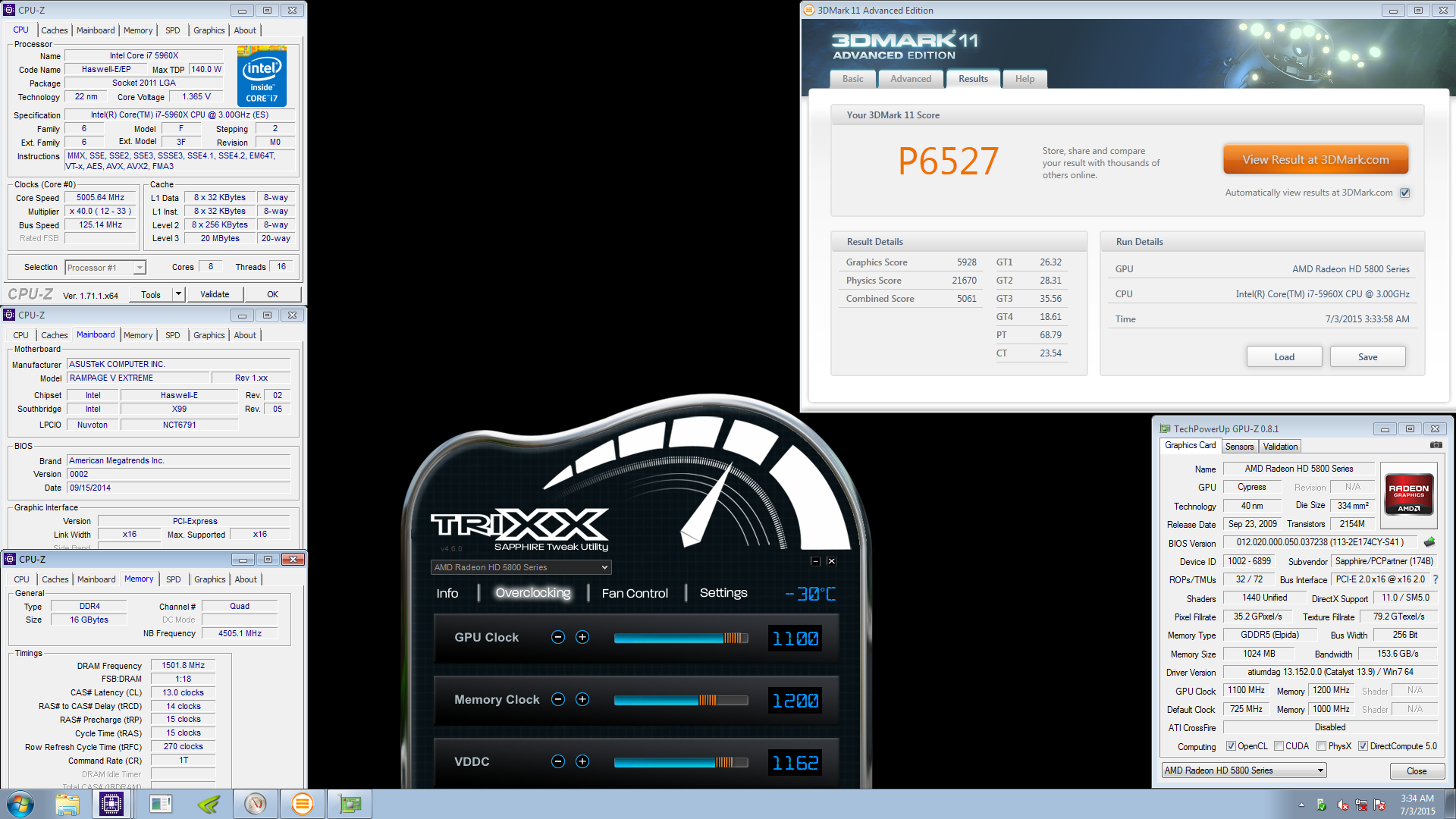Click the About tab in top CPU-Z window
Image resolution: width=1456 pixels, height=819 pixels.
point(245,30)
